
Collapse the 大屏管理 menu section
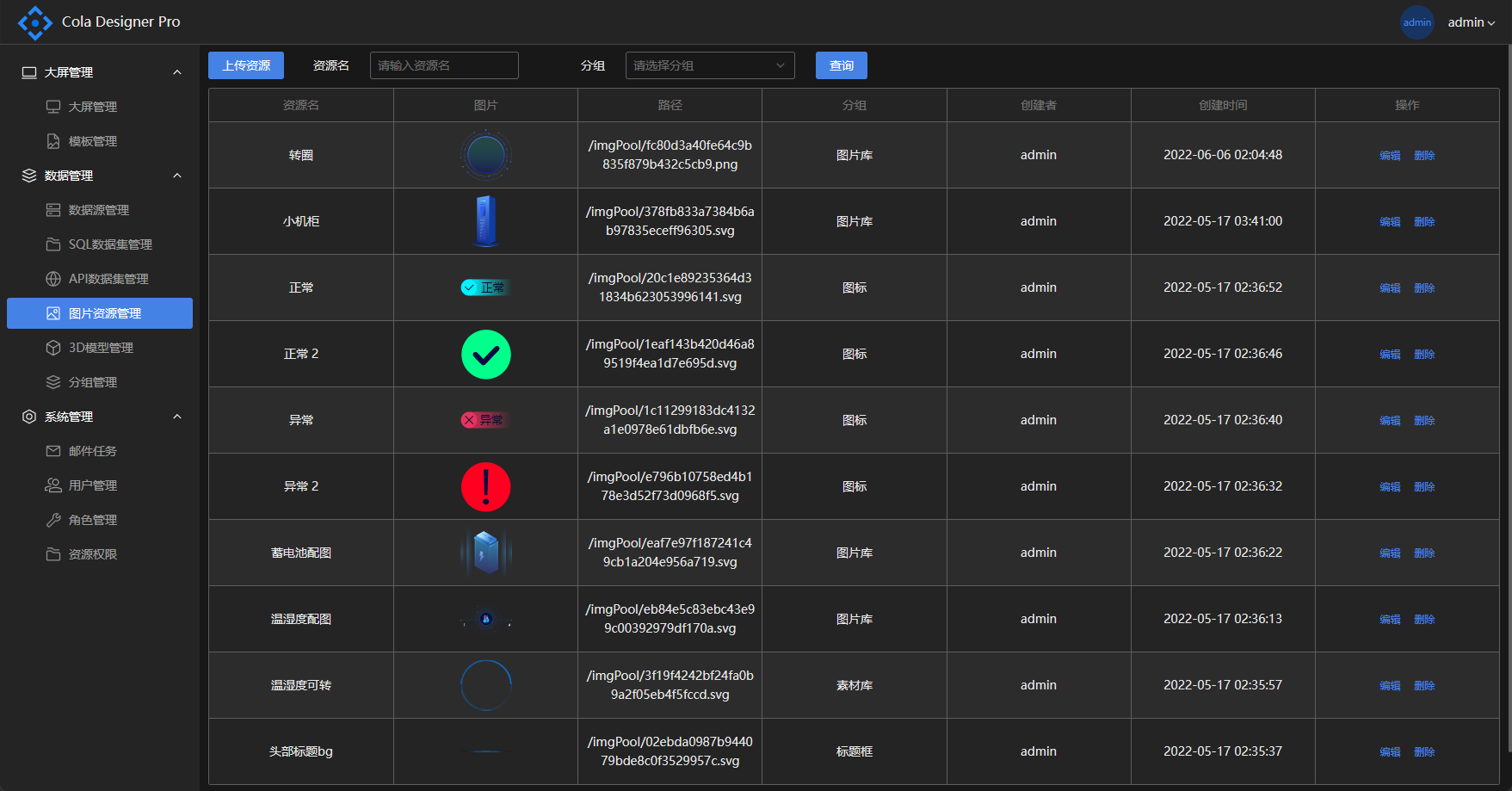pyautogui.click(x=177, y=72)
